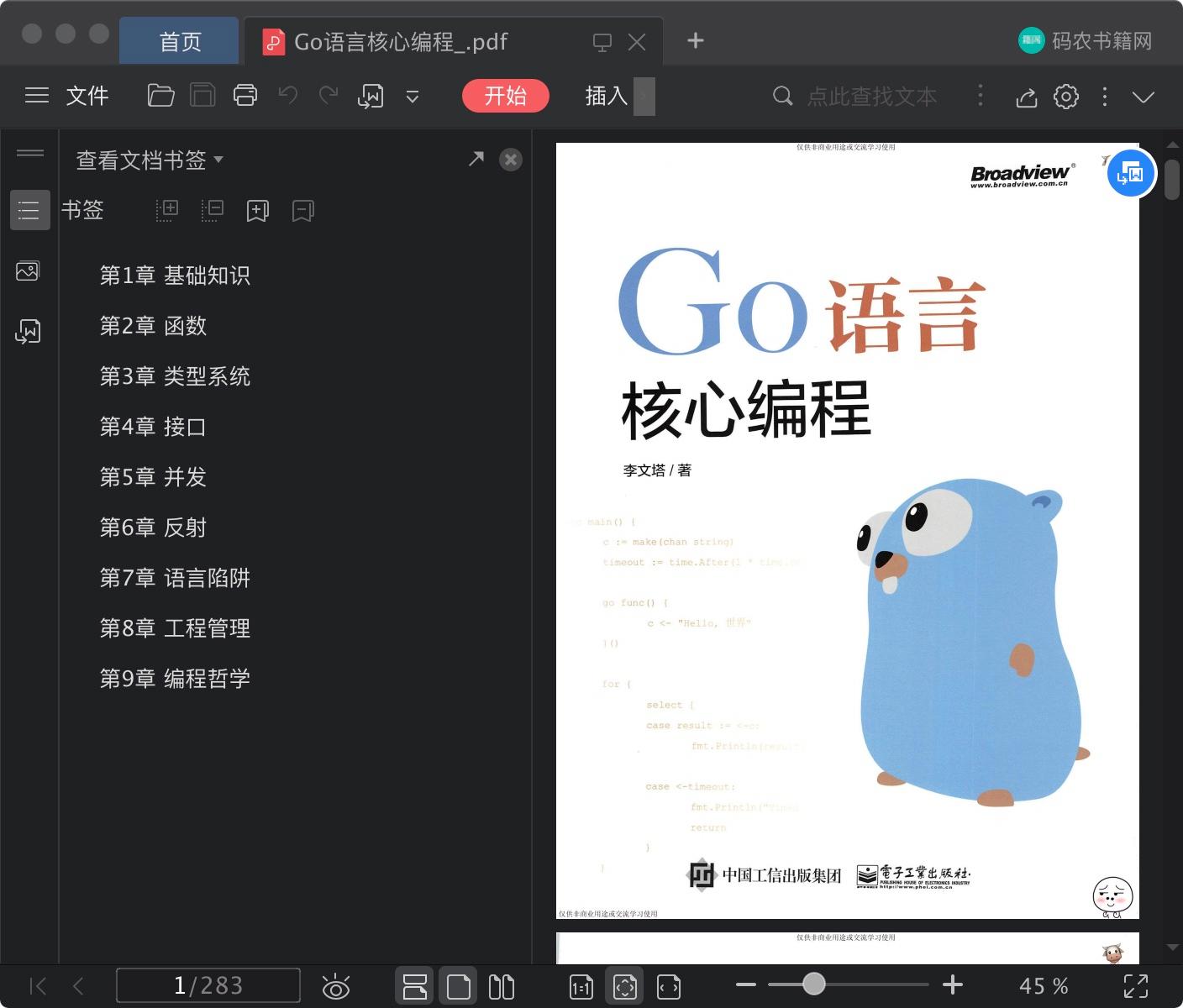The height and width of the screenshot is (1008, 1183).
Task: Toggle two-page view
Action: (502, 986)
